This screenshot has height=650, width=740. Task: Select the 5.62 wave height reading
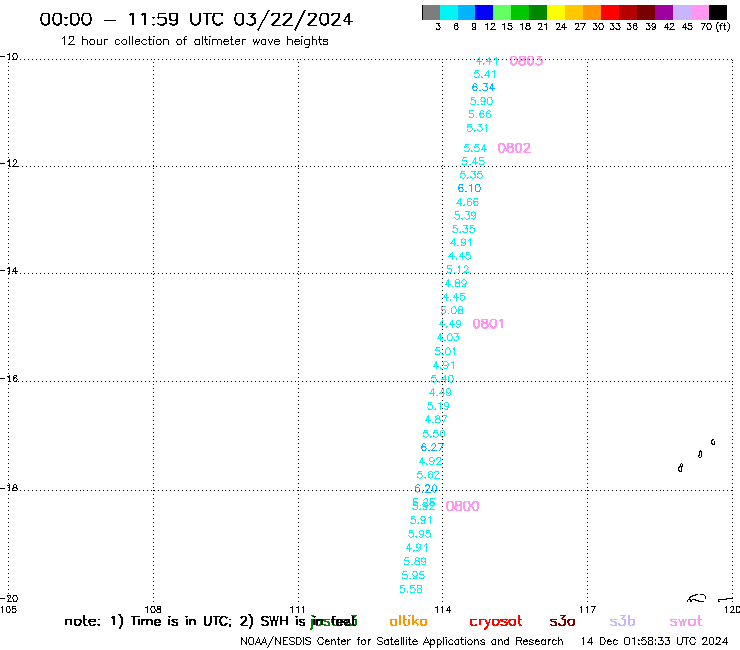click(x=428, y=475)
